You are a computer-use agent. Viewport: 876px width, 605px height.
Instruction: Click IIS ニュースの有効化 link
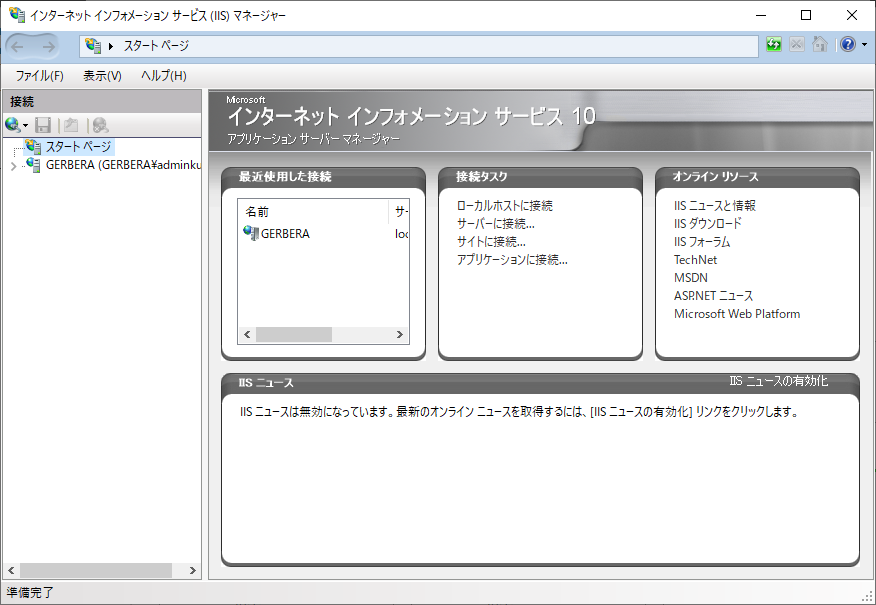[779, 381]
